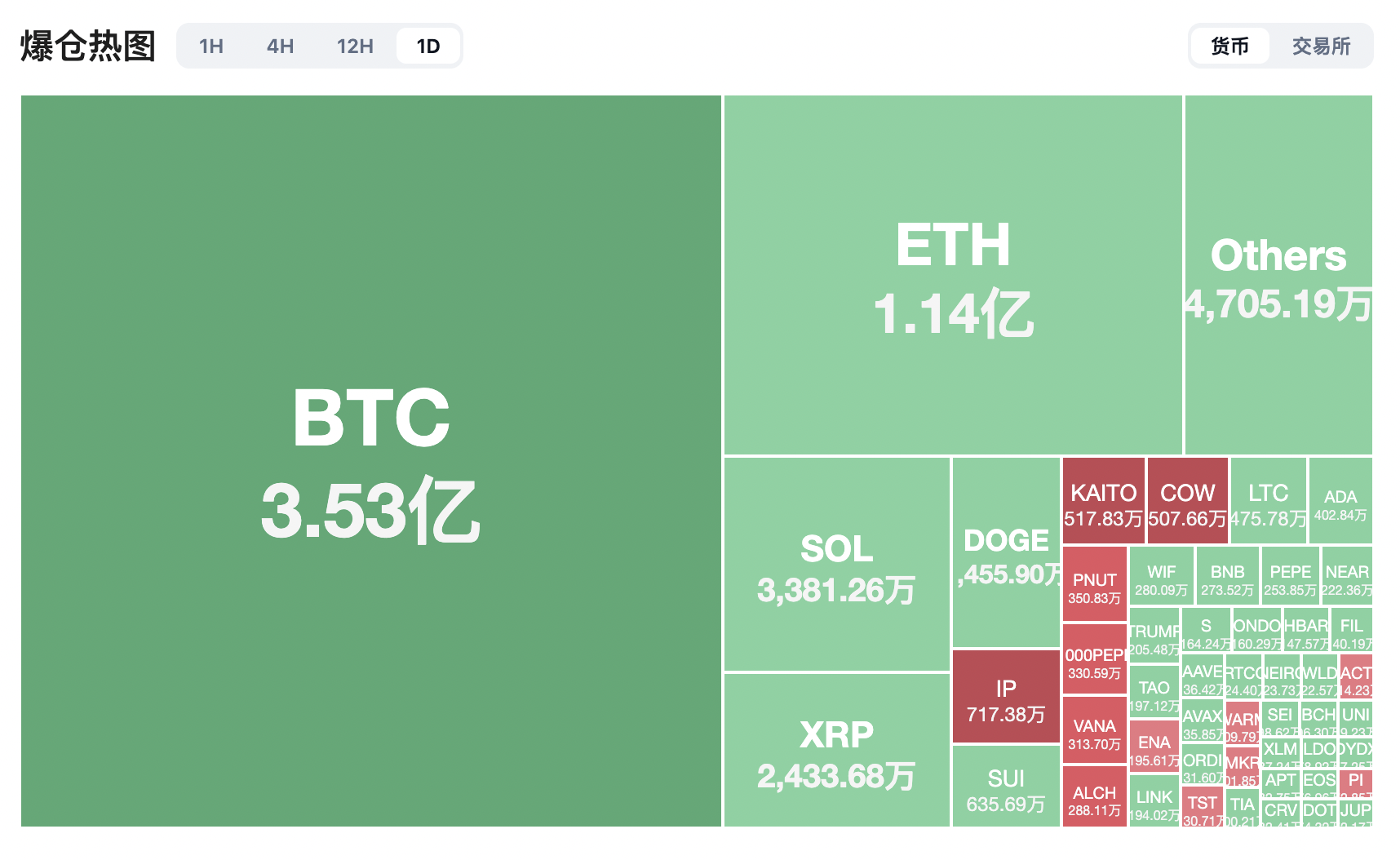1400x860 pixels.
Task: Click the BTC 3.53亿 heatmap block
Action: click(371, 461)
